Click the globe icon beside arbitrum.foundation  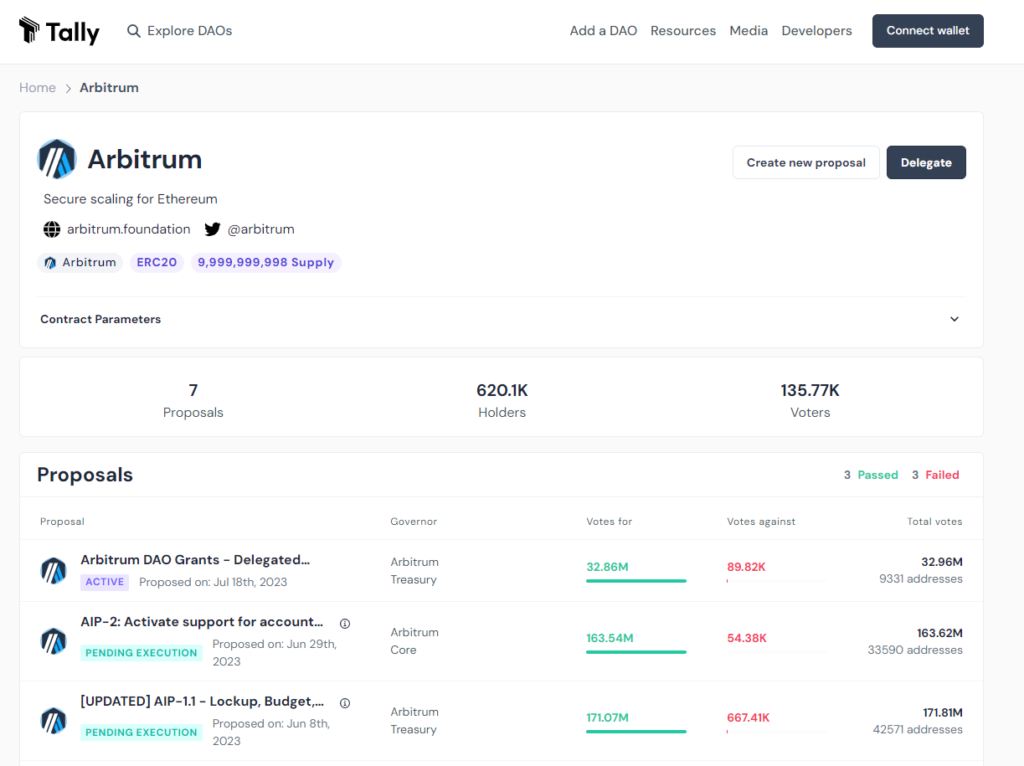tap(52, 229)
